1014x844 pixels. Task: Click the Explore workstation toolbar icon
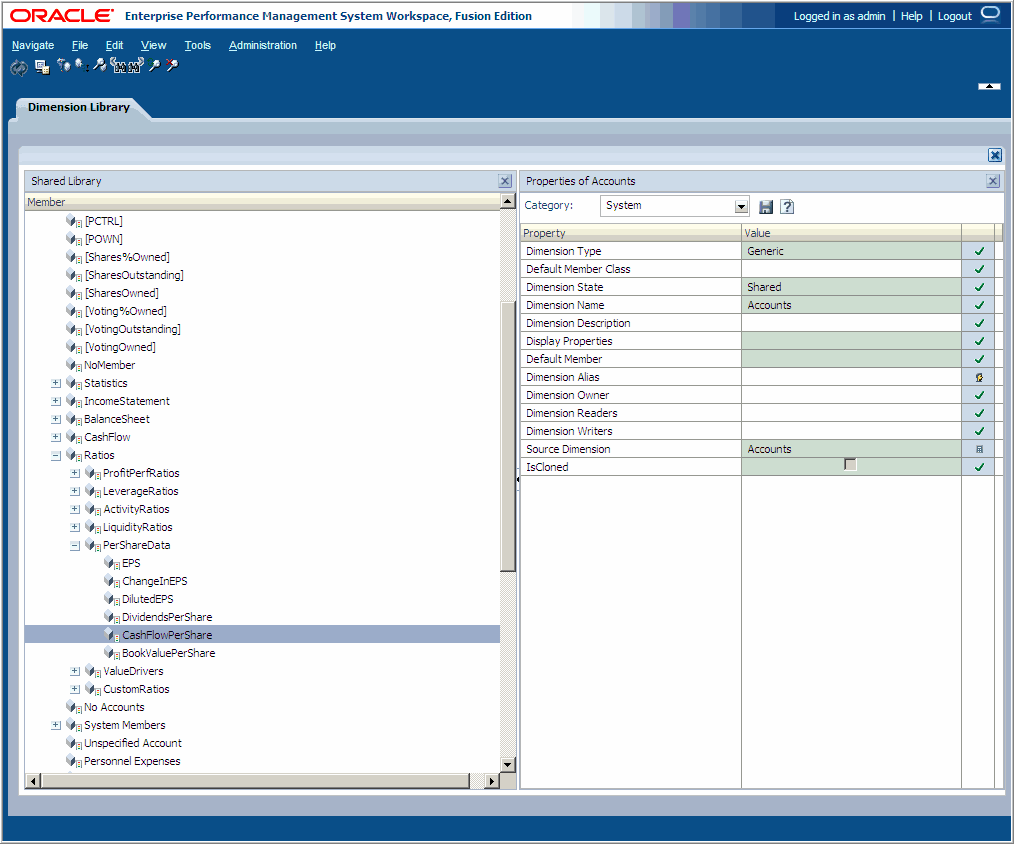point(42,67)
